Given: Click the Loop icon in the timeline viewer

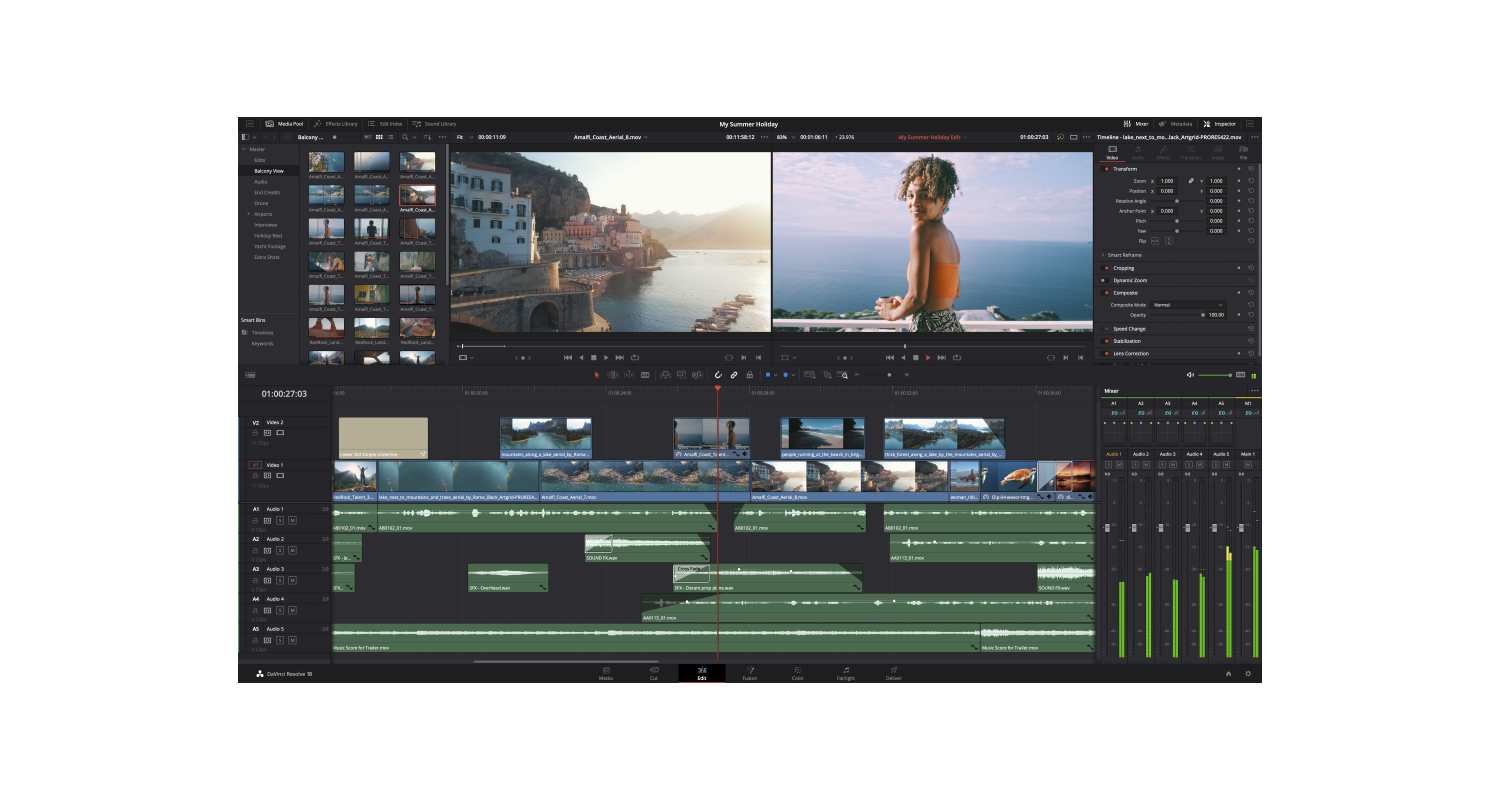Looking at the screenshot, I should (x=956, y=357).
